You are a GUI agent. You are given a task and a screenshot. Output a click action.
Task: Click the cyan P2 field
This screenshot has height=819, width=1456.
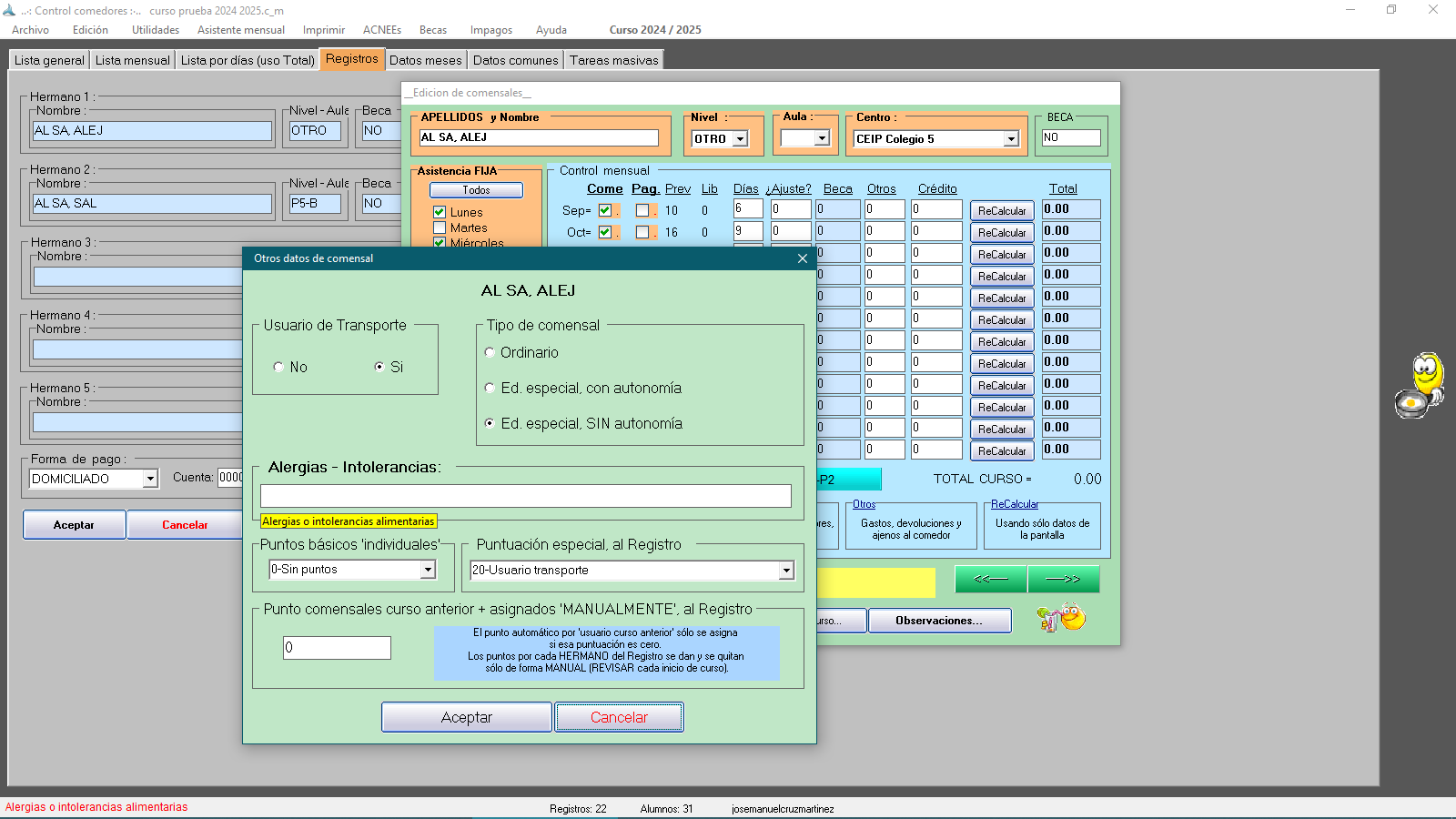[849, 480]
